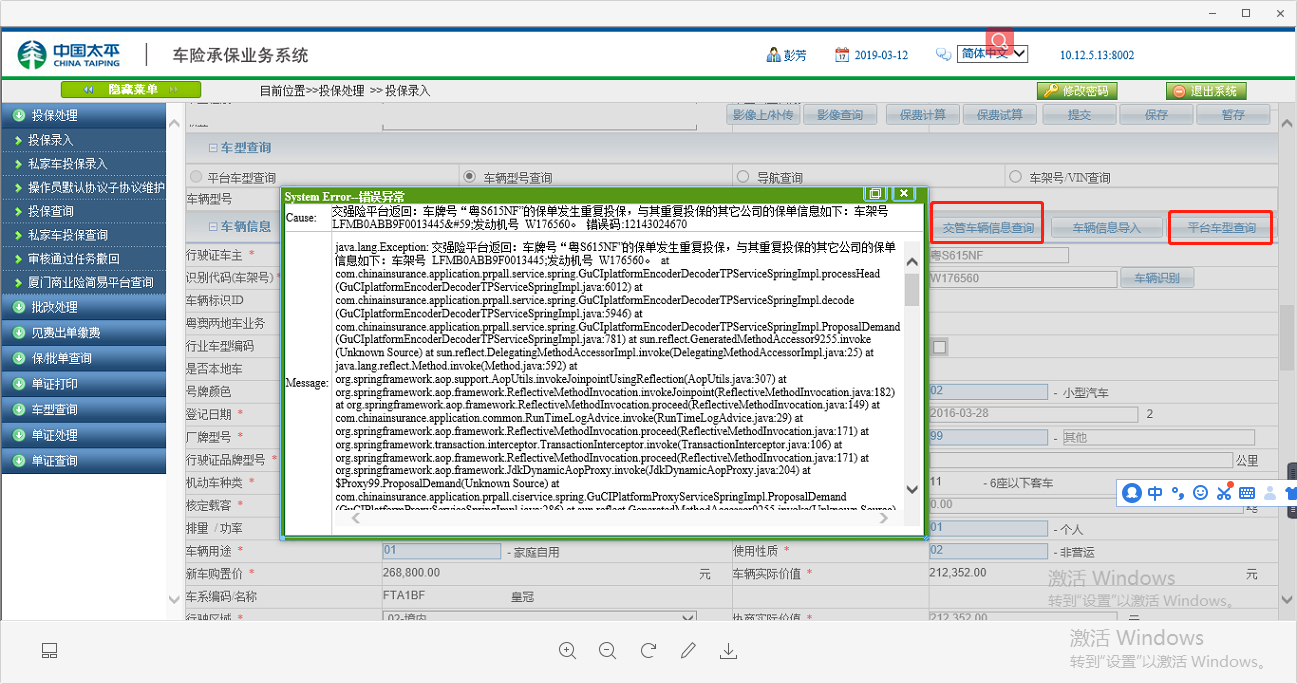Image resolution: width=1297 pixels, height=684 pixels.
Task: Select the 平台车型查询 radio button
Action: (x=196, y=177)
